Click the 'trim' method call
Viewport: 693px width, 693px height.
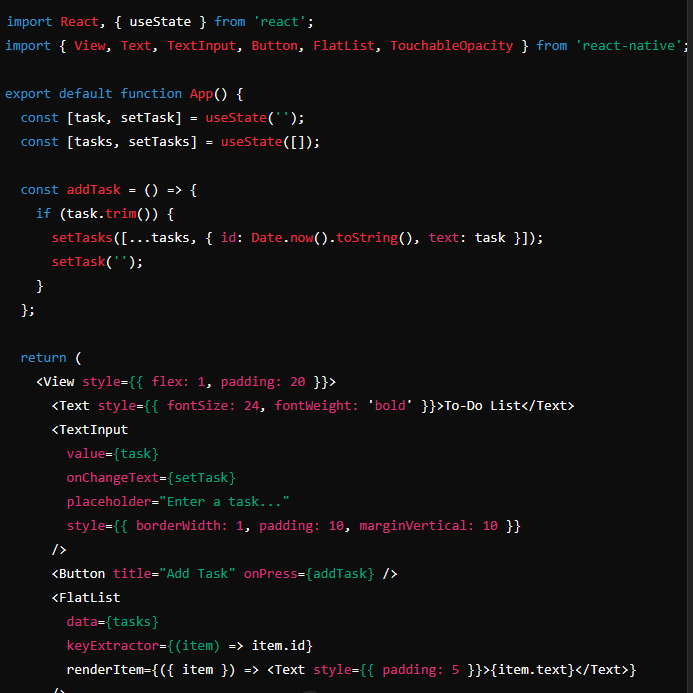121,213
